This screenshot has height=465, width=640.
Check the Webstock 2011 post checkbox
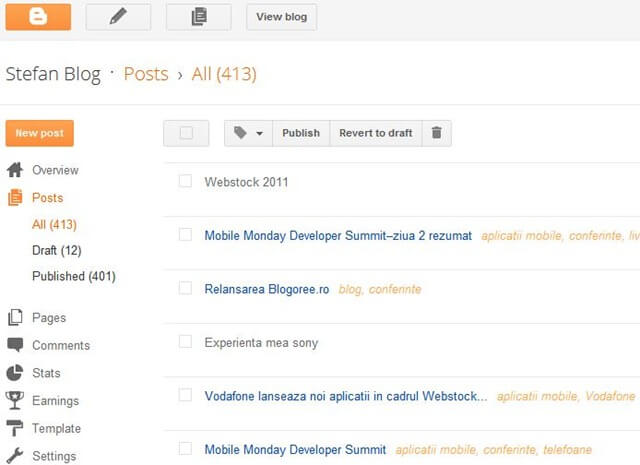point(185,181)
